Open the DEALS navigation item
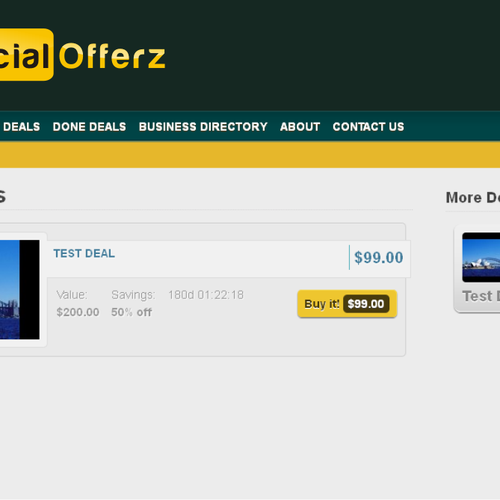 21,127
